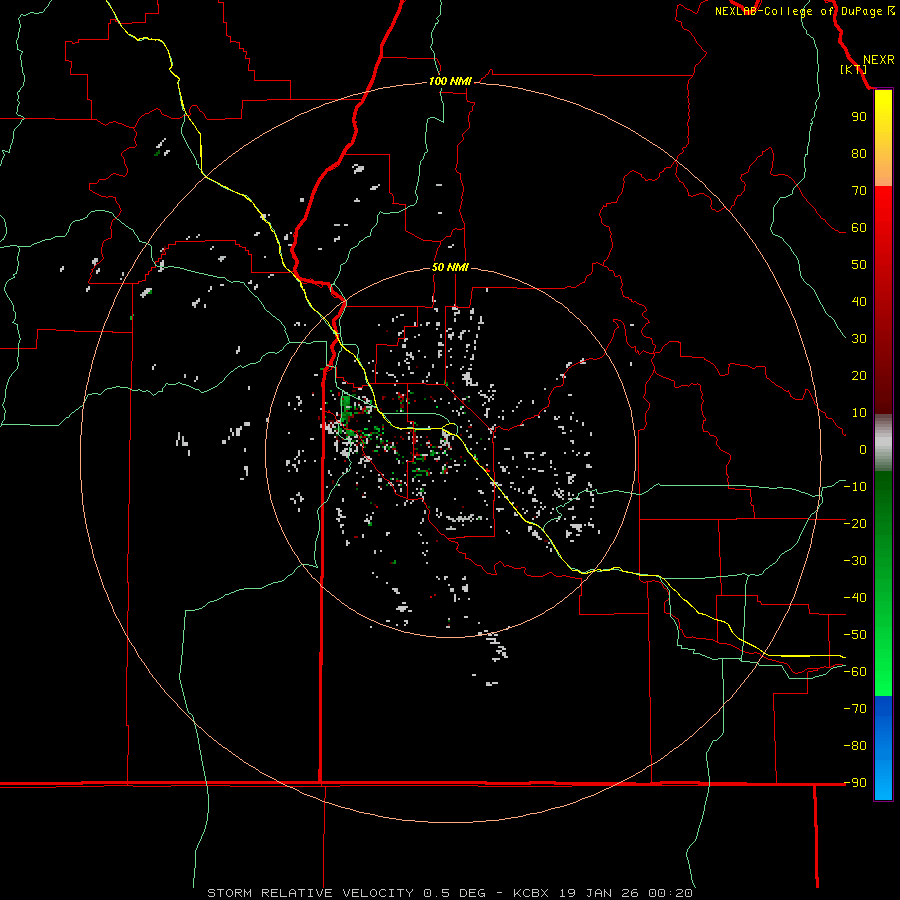The width and height of the screenshot is (900, 900).
Task: Click the 70 value on velocity scale
Action: pyautogui.click(x=859, y=191)
